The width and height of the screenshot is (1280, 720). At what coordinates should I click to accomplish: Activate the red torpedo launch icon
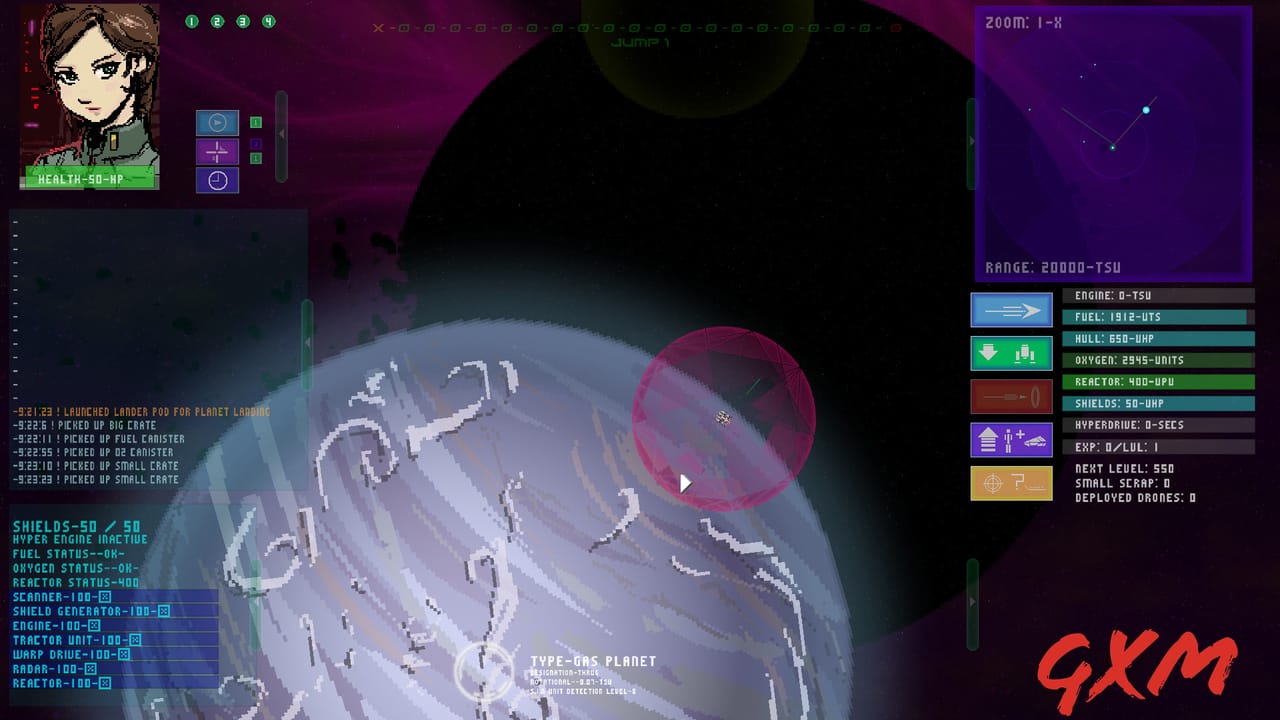(x=1011, y=396)
